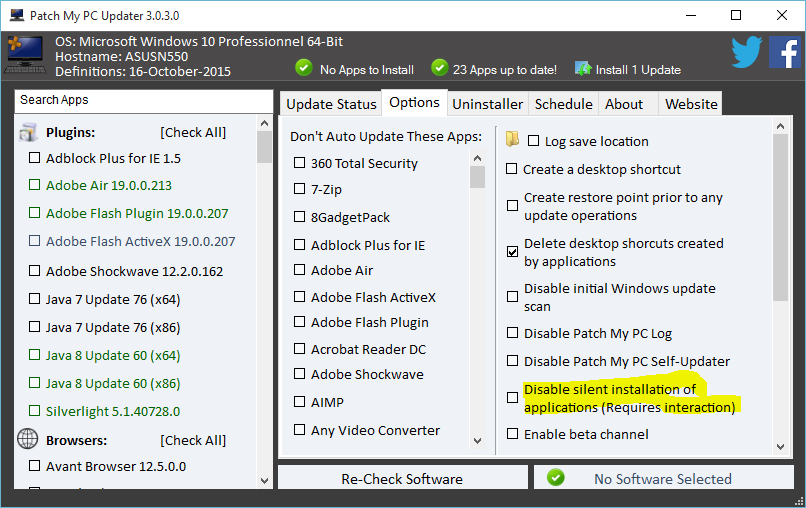Click the No Software Selected button
The height and width of the screenshot is (508, 806).
[x=664, y=478]
